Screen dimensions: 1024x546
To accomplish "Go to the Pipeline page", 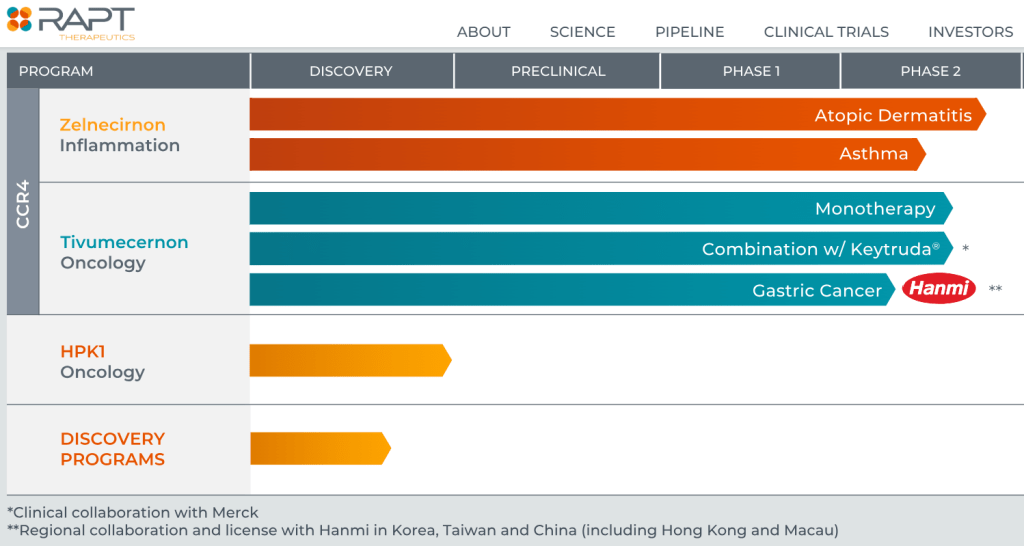I will tap(689, 32).
